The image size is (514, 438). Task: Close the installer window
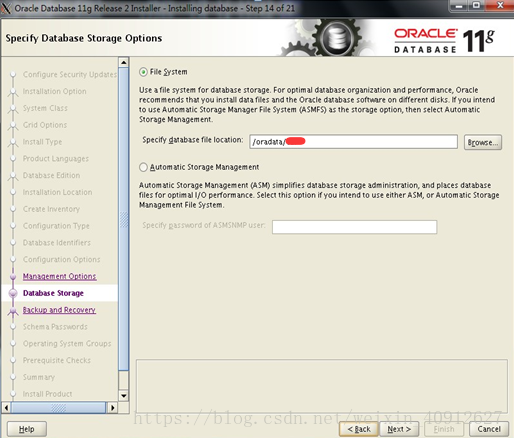[x=500, y=6]
